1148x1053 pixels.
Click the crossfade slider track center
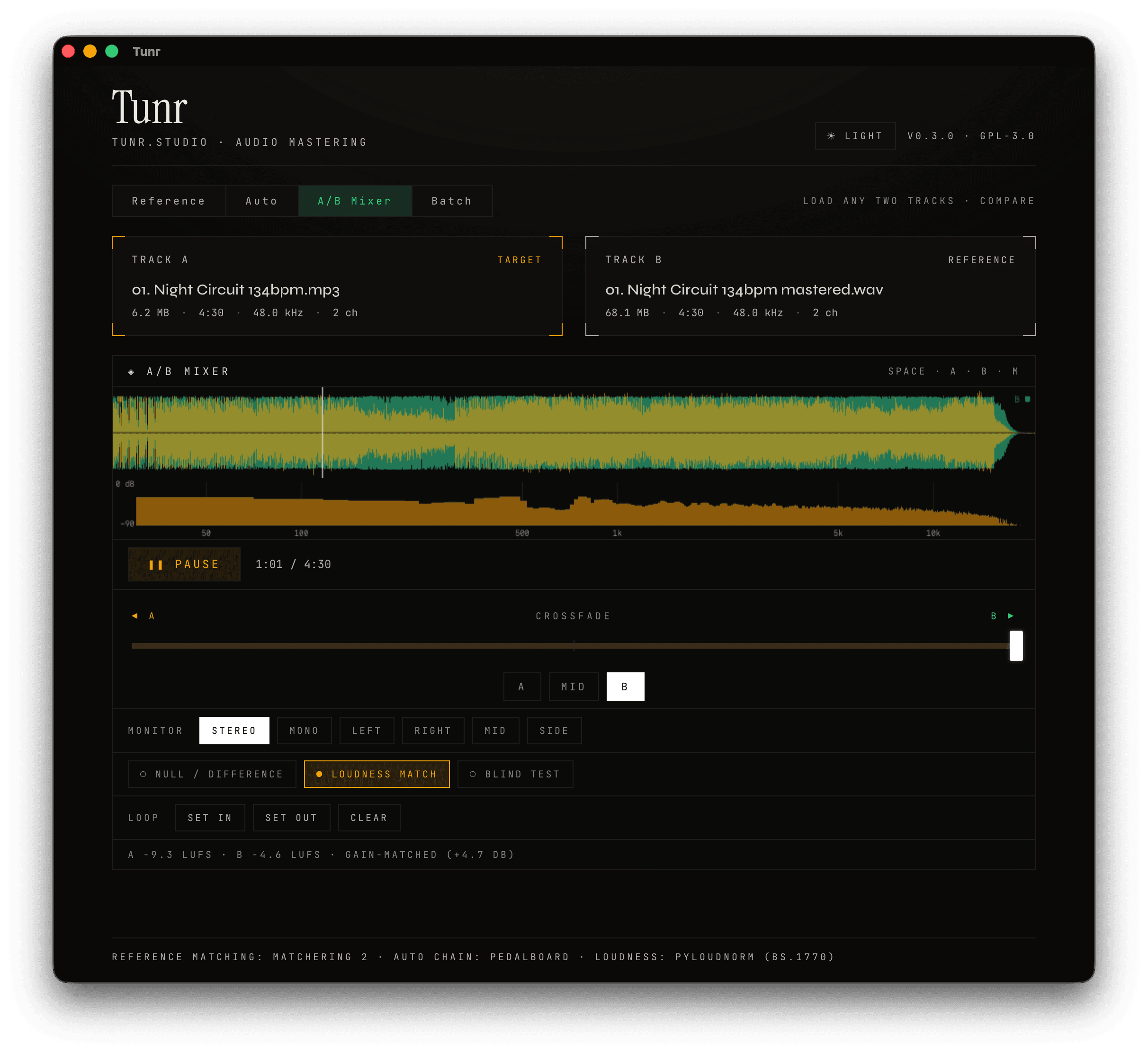[x=574, y=646]
